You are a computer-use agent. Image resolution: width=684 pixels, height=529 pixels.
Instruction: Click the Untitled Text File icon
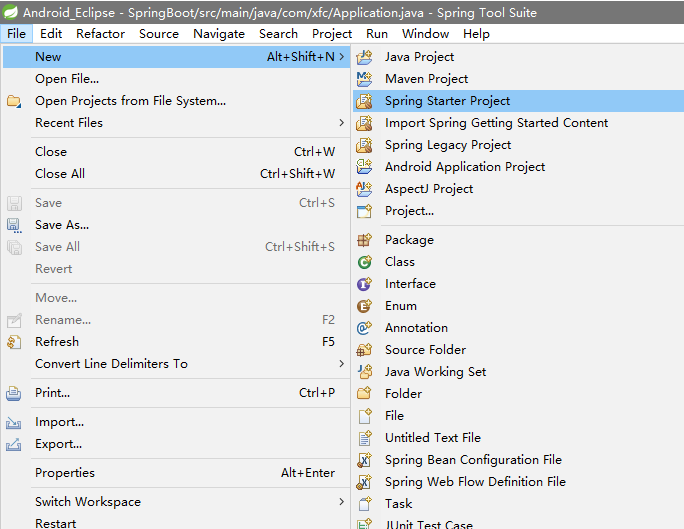[x=364, y=437]
